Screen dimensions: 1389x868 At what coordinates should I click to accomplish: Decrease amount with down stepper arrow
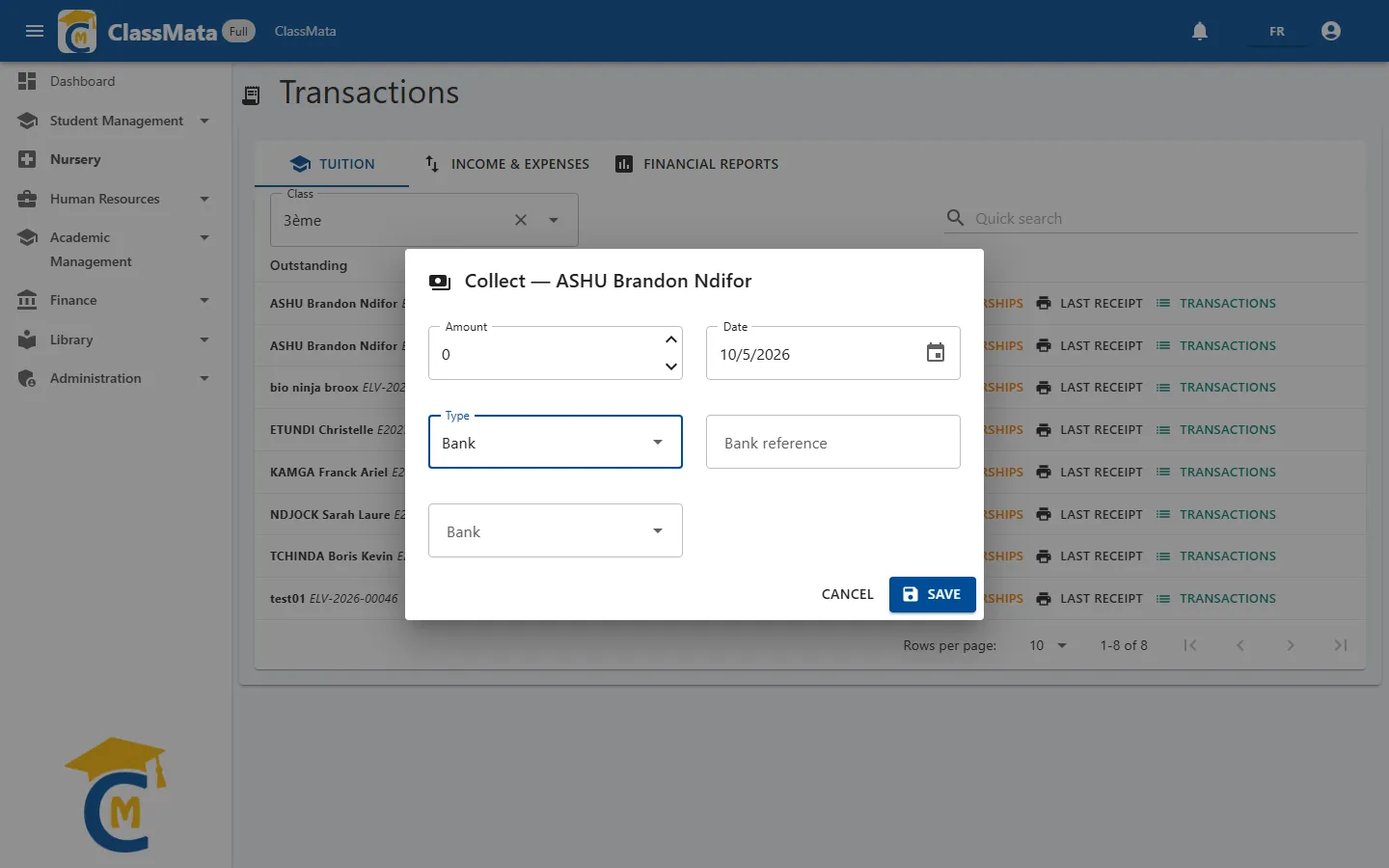[671, 366]
